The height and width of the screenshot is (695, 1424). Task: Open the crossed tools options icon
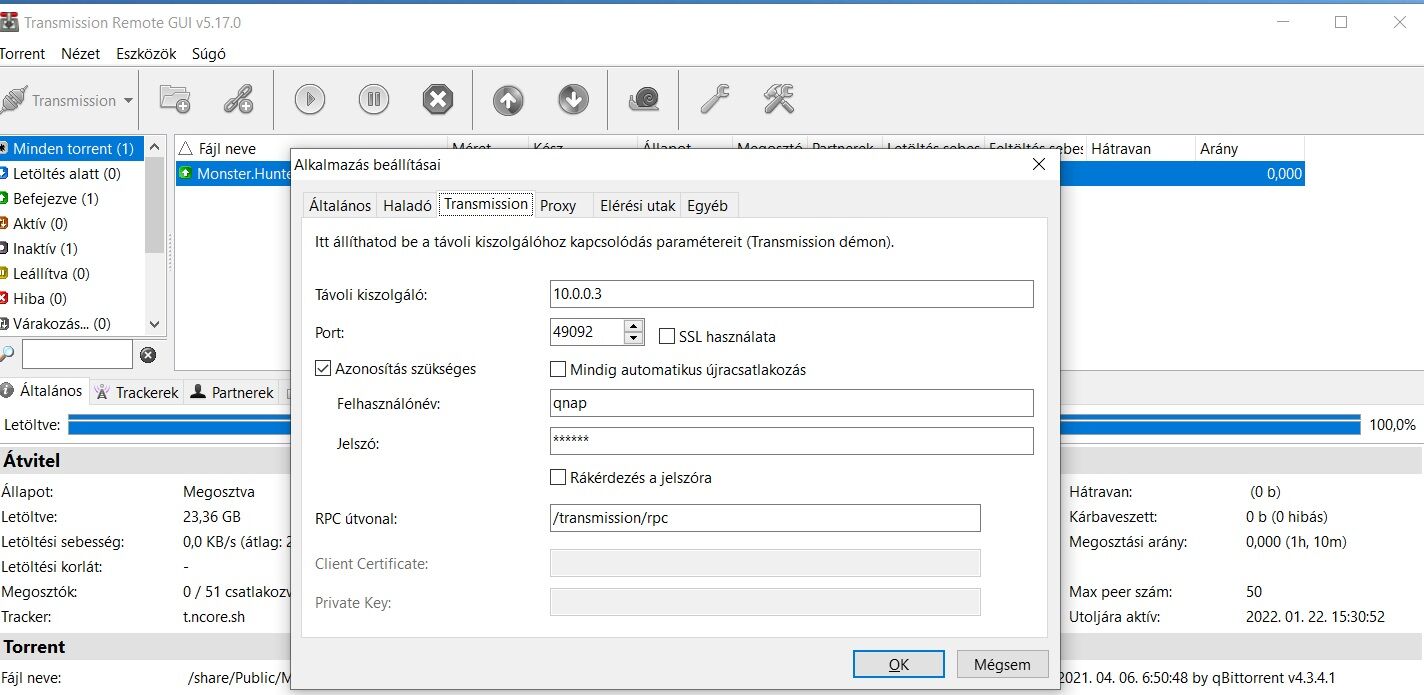[x=779, y=99]
